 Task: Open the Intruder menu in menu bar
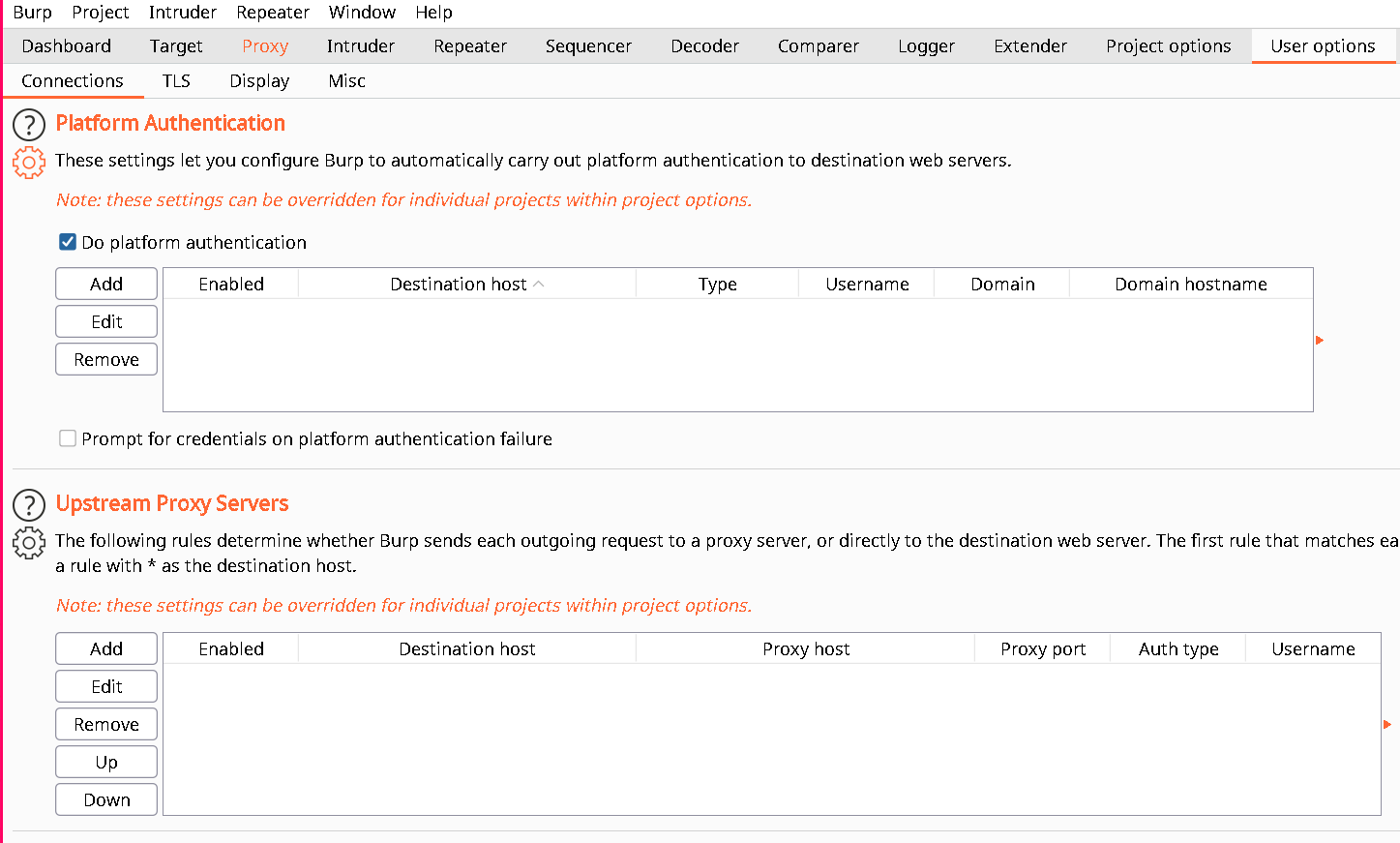(183, 13)
